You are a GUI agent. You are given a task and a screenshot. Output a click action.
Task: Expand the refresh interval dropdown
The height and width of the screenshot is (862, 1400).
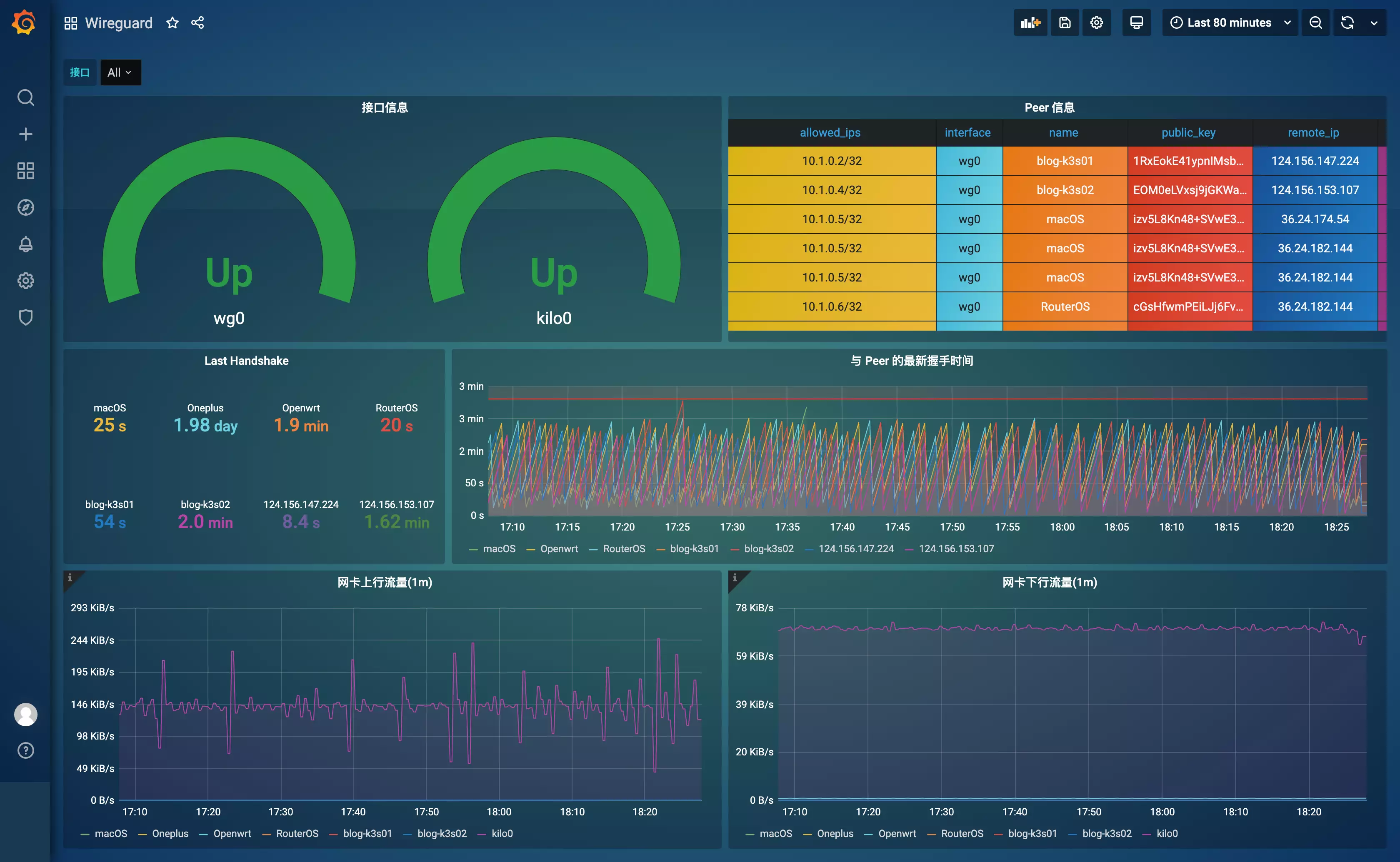[1374, 23]
